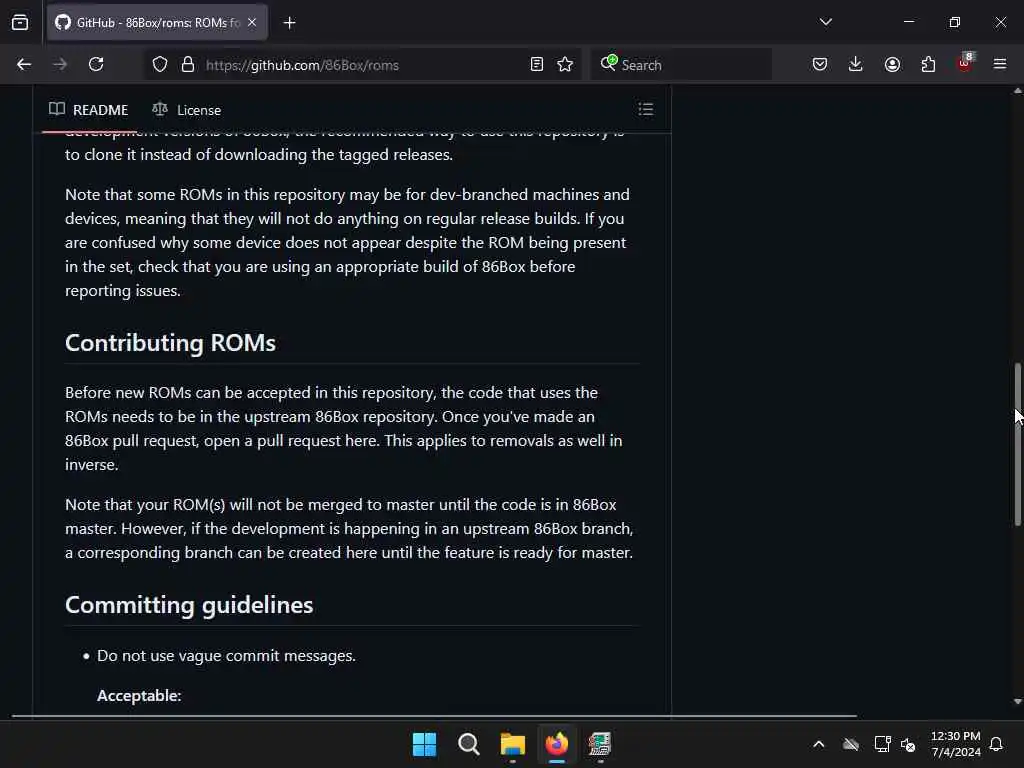Click the "Acceptable:" label text
Screen dimensions: 1024x768
(x=139, y=696)
